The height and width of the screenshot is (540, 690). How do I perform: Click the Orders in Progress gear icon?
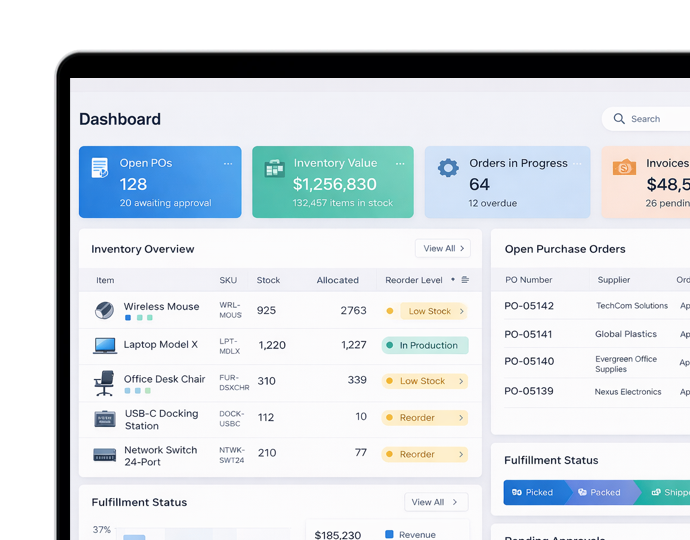(448, 168)
